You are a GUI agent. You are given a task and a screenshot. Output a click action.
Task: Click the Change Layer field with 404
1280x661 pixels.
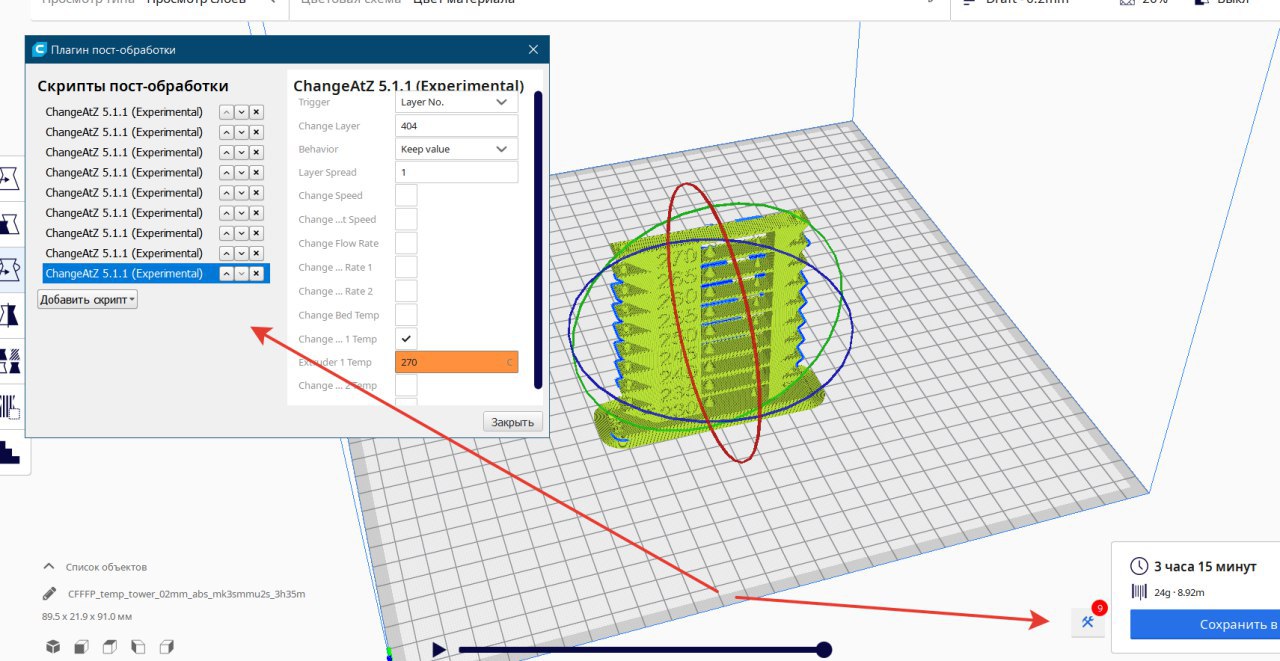coord(457,126)
